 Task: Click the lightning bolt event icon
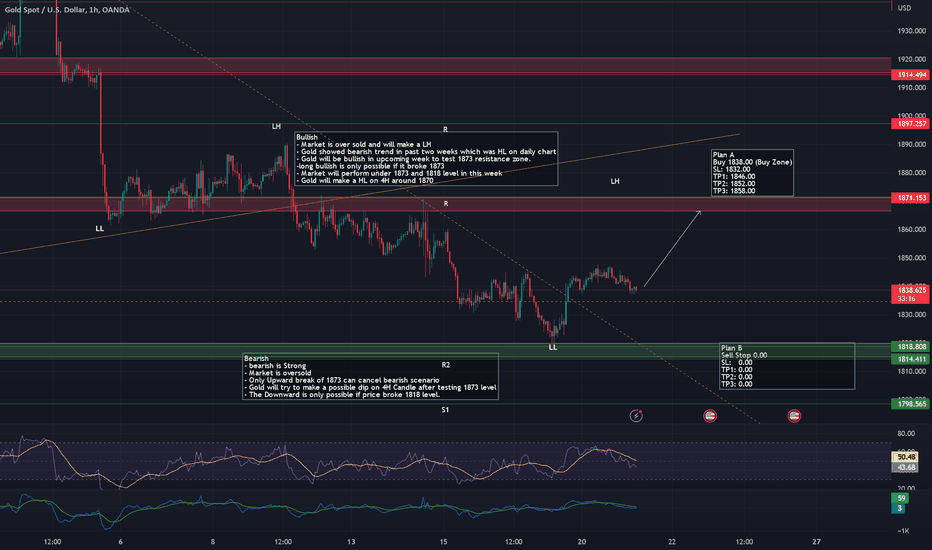(x=636, y=416)
